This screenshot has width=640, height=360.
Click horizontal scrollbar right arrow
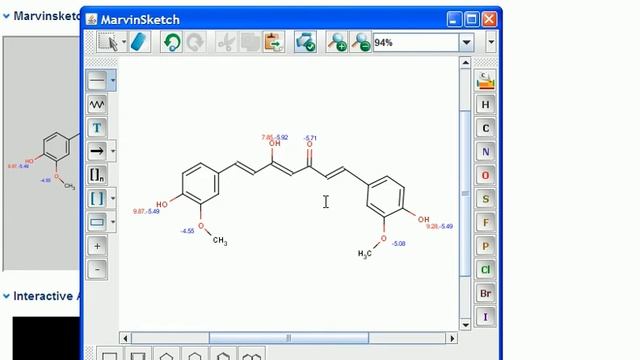pos(452,338)
